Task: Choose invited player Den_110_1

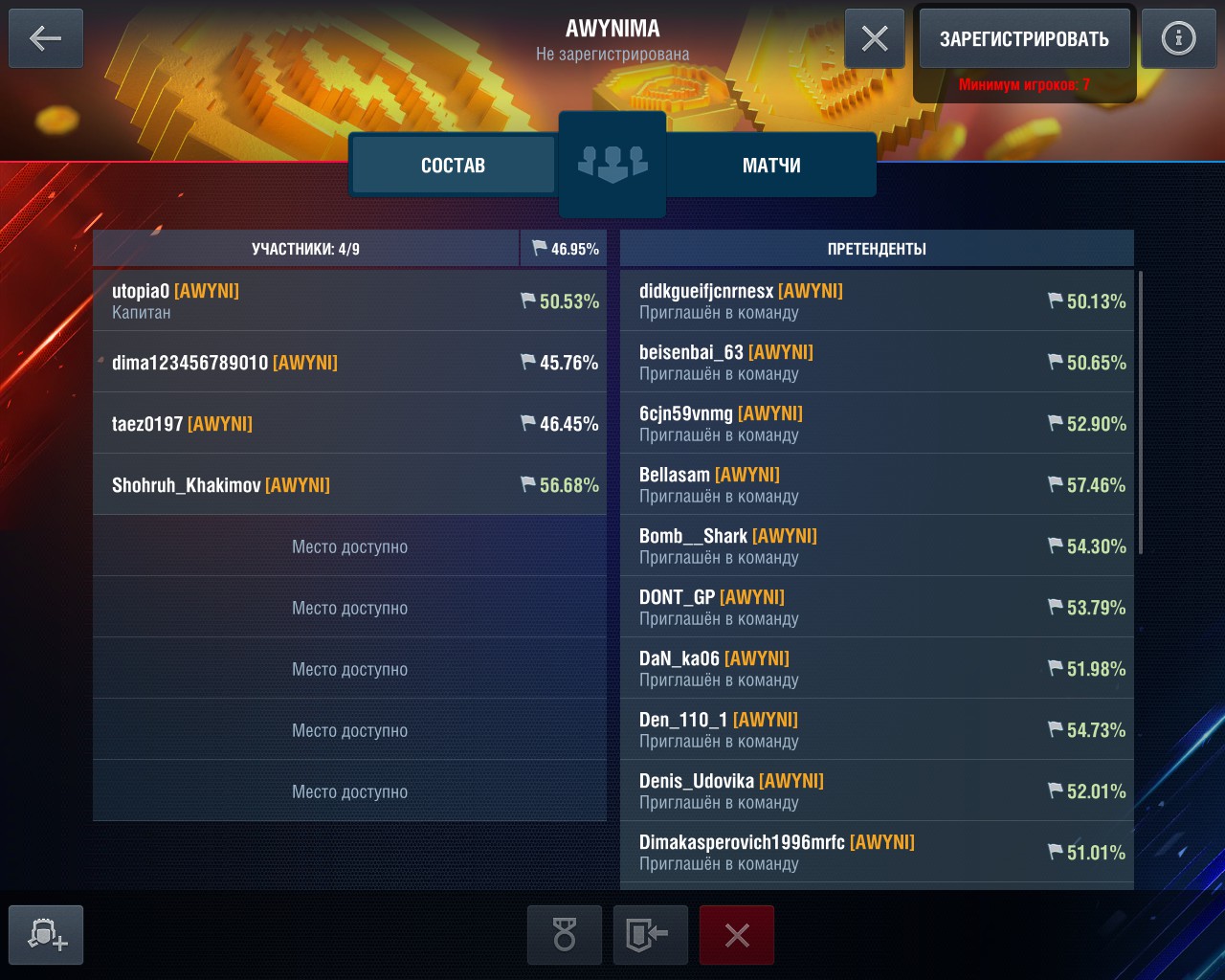Action: (x=877, y=729)
